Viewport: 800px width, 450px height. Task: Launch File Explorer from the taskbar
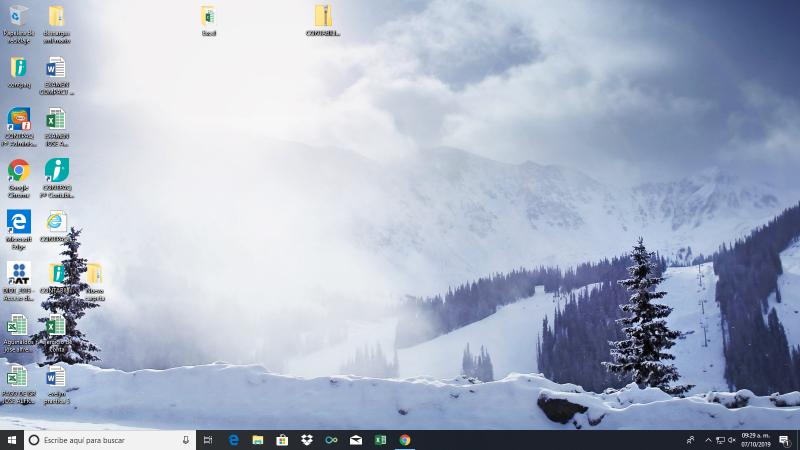coord(257,440)
